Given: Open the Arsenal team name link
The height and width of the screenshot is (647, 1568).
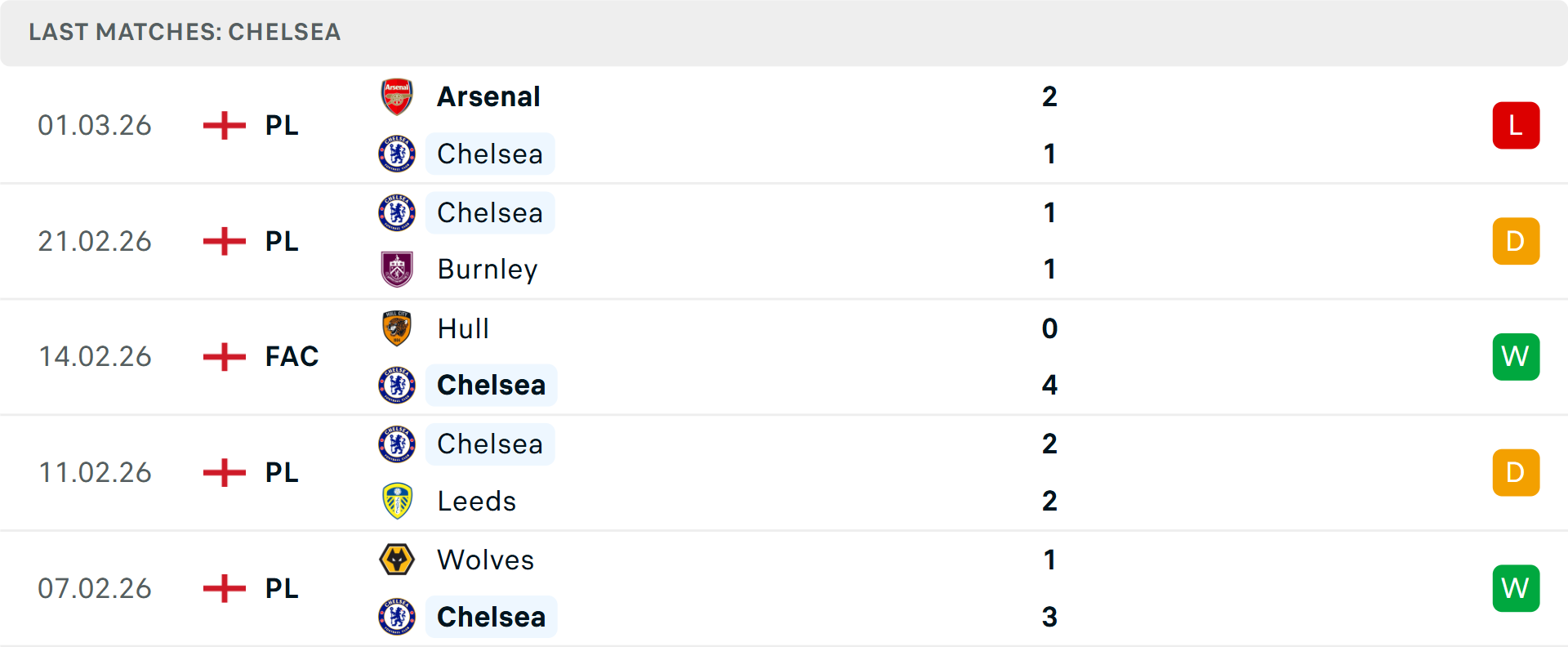Looking at the screenshot, I should coord(488,96).
